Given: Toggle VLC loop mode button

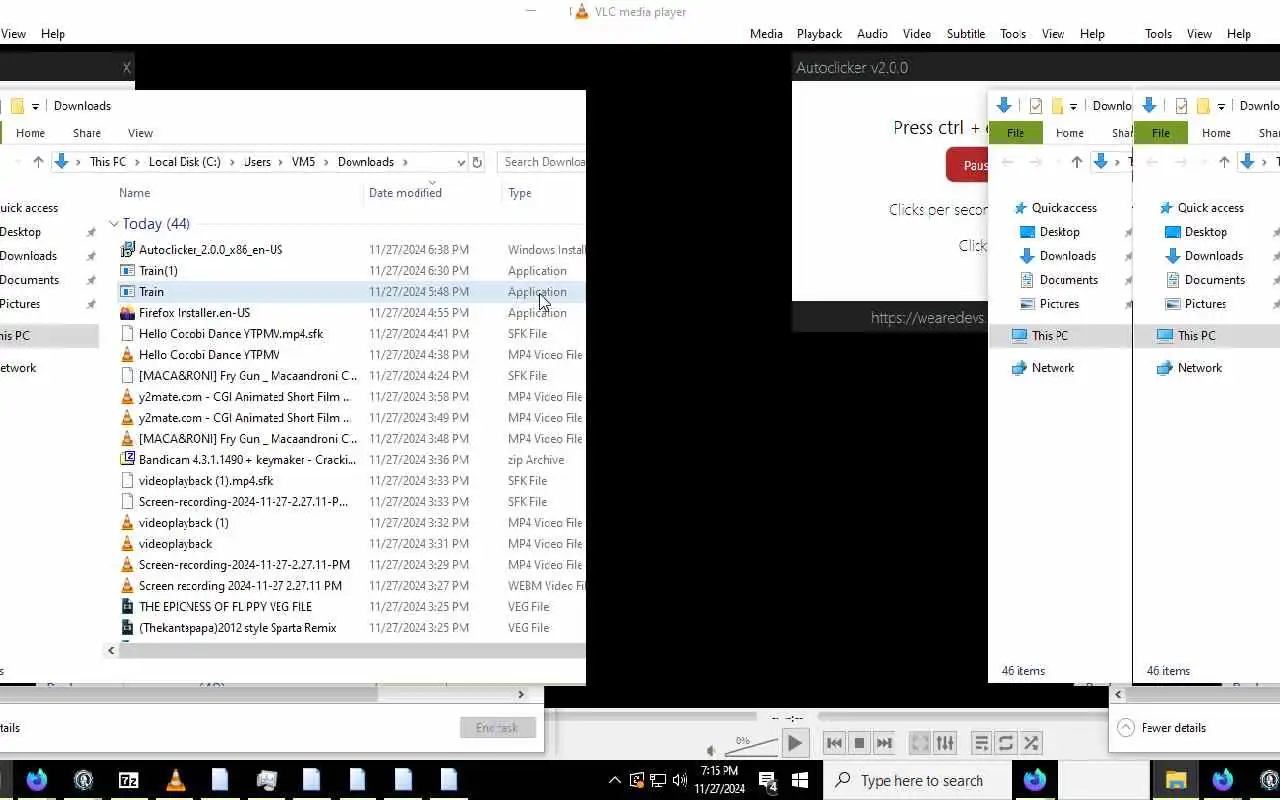Looking at the screenshot, I should click(x=1006, y=743).
